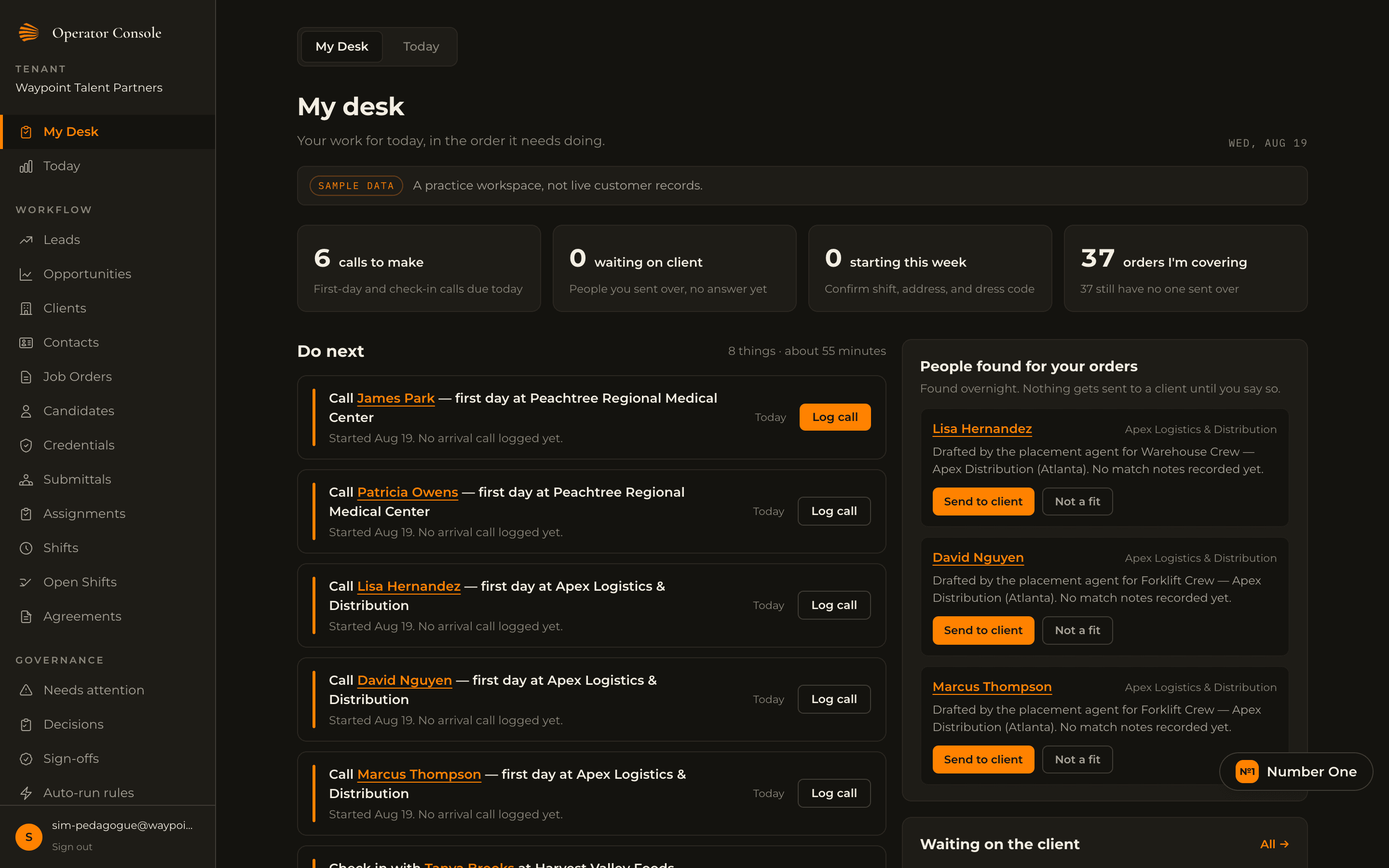Mark David Nguyen as not a fit
Image resolution: width=1389 pixels, height=868 pixels.
click(1077, 630)
